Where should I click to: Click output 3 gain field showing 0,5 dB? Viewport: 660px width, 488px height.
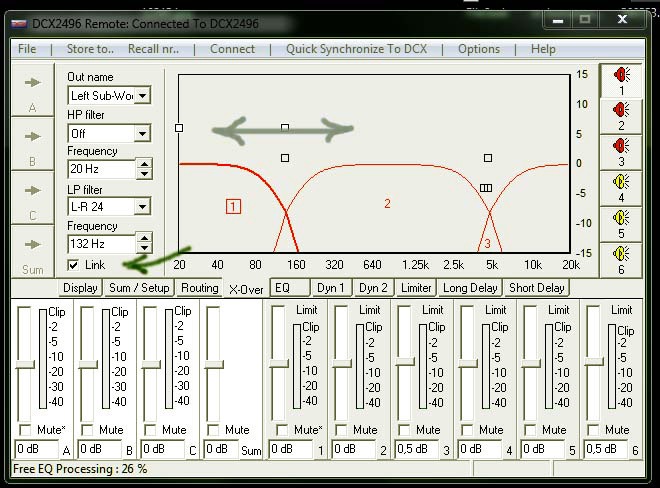point(418,449)
